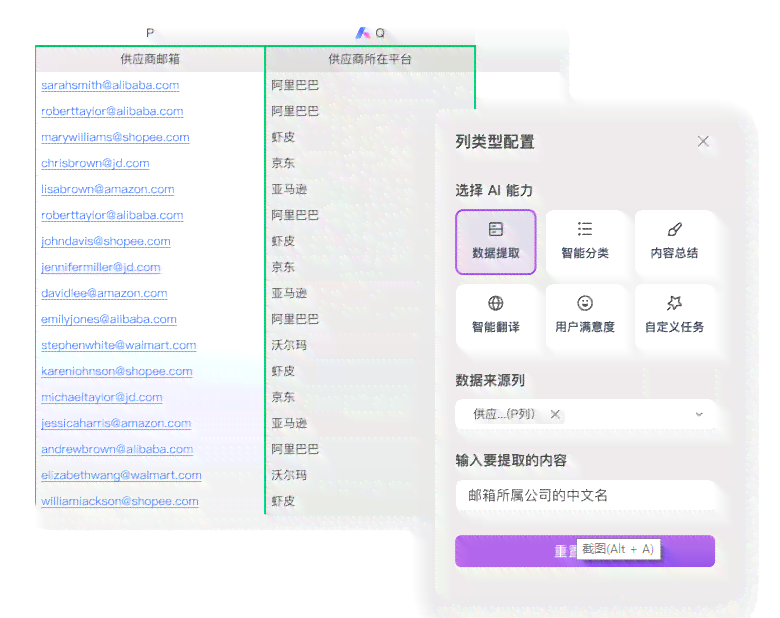Open emilyjones@alibaba.com email link
Screen dimensions: 780x618
[108, 319]
